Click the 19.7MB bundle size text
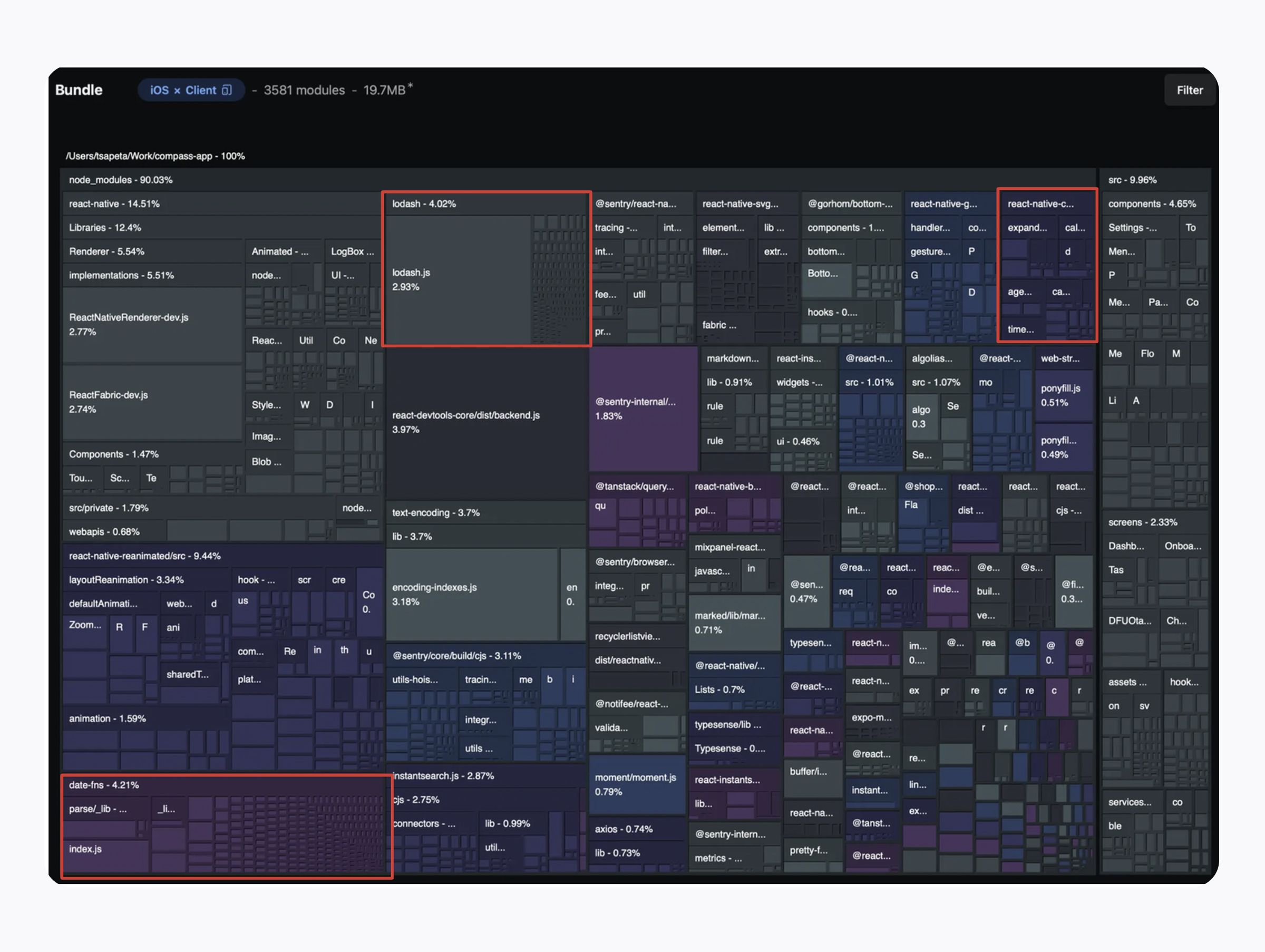The image size is (1265, 952). tap(384, 90)
